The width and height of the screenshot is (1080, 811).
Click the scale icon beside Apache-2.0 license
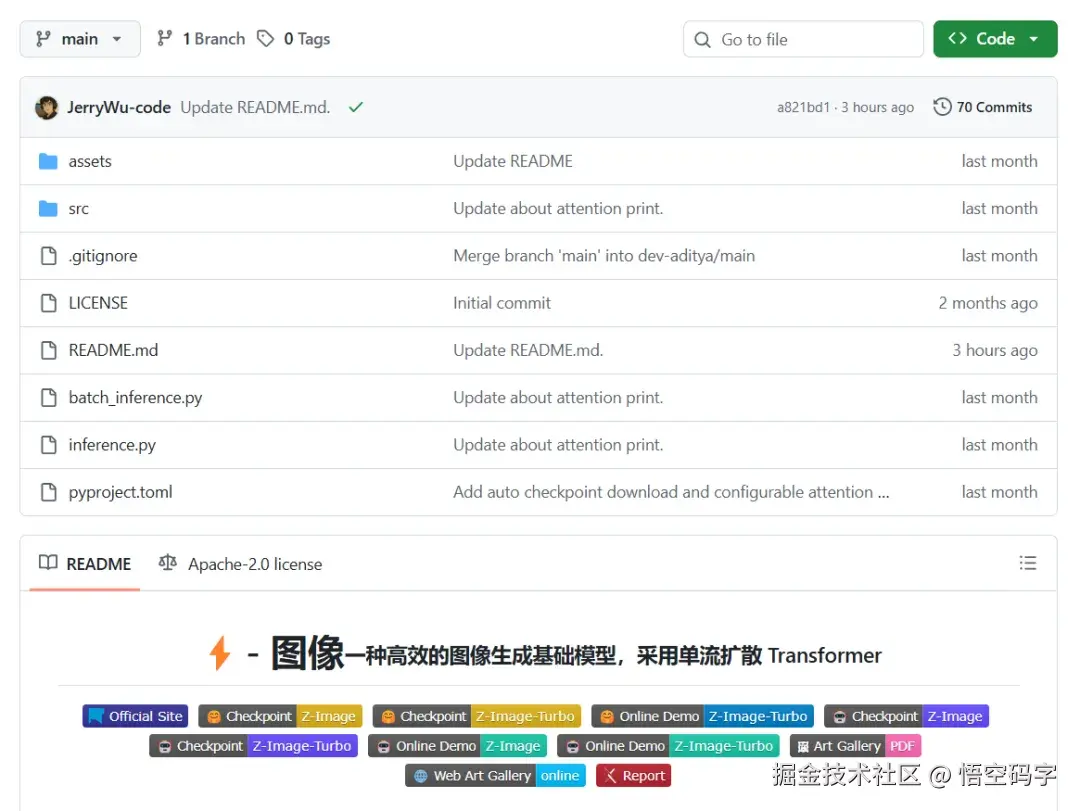click(167, 563)
